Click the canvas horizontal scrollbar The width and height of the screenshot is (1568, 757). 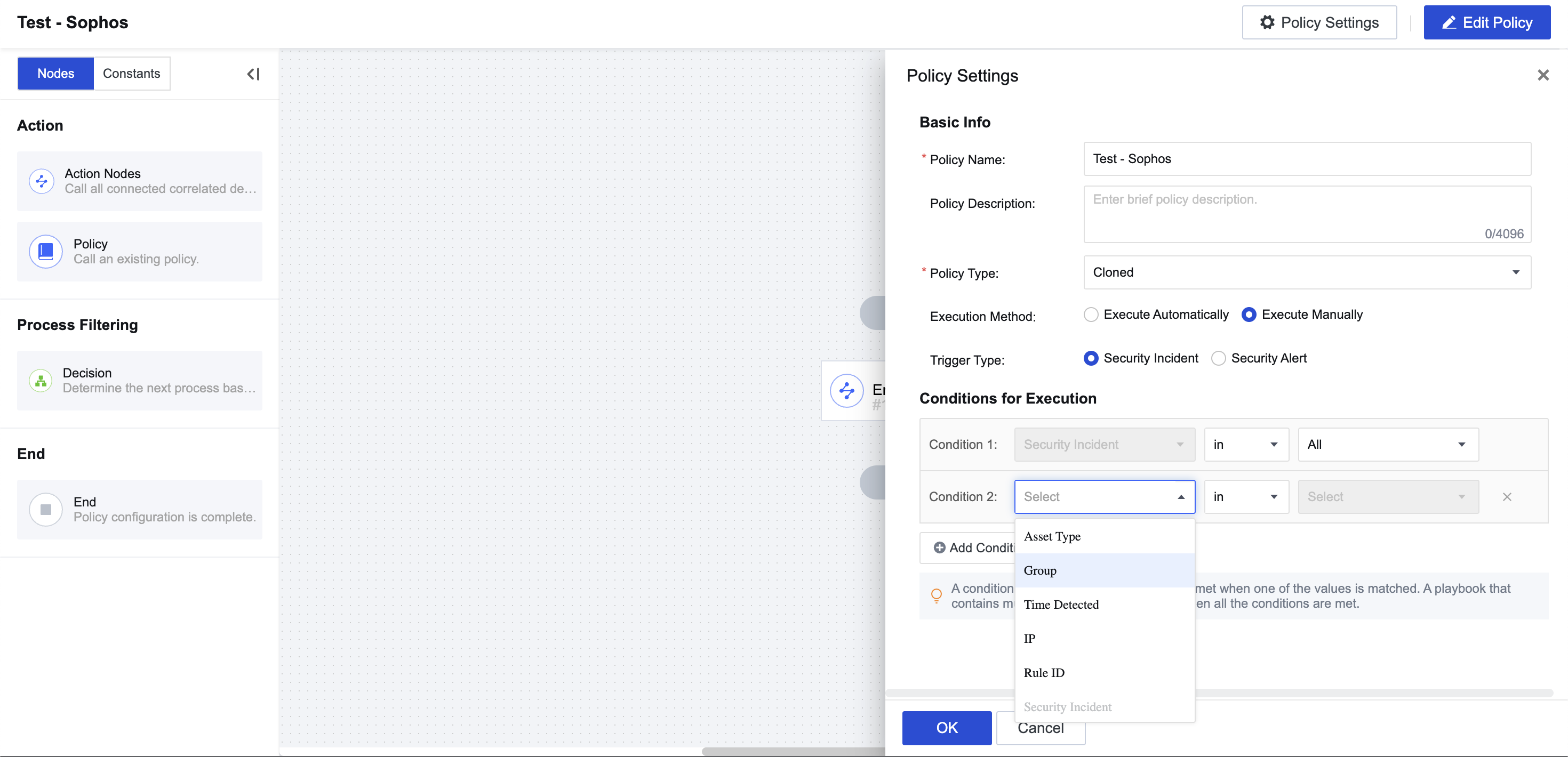pyautogui.click(x=793, y=752)
